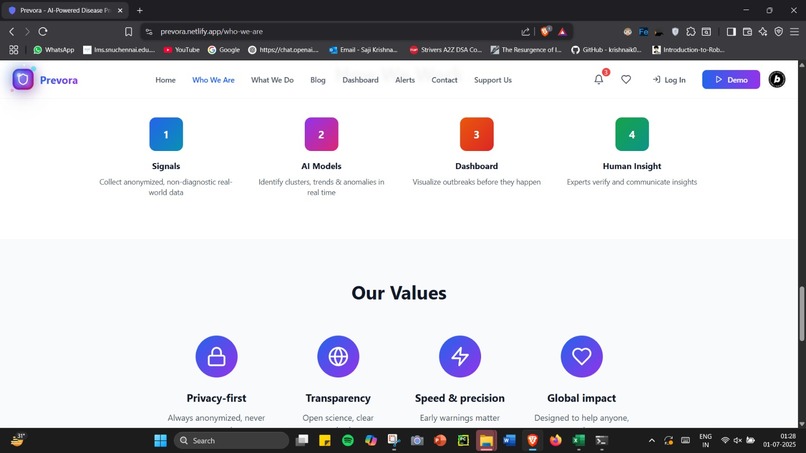806x453 pixels.
Task: Open the notifications bell icon
Action: tap(599, 80)
